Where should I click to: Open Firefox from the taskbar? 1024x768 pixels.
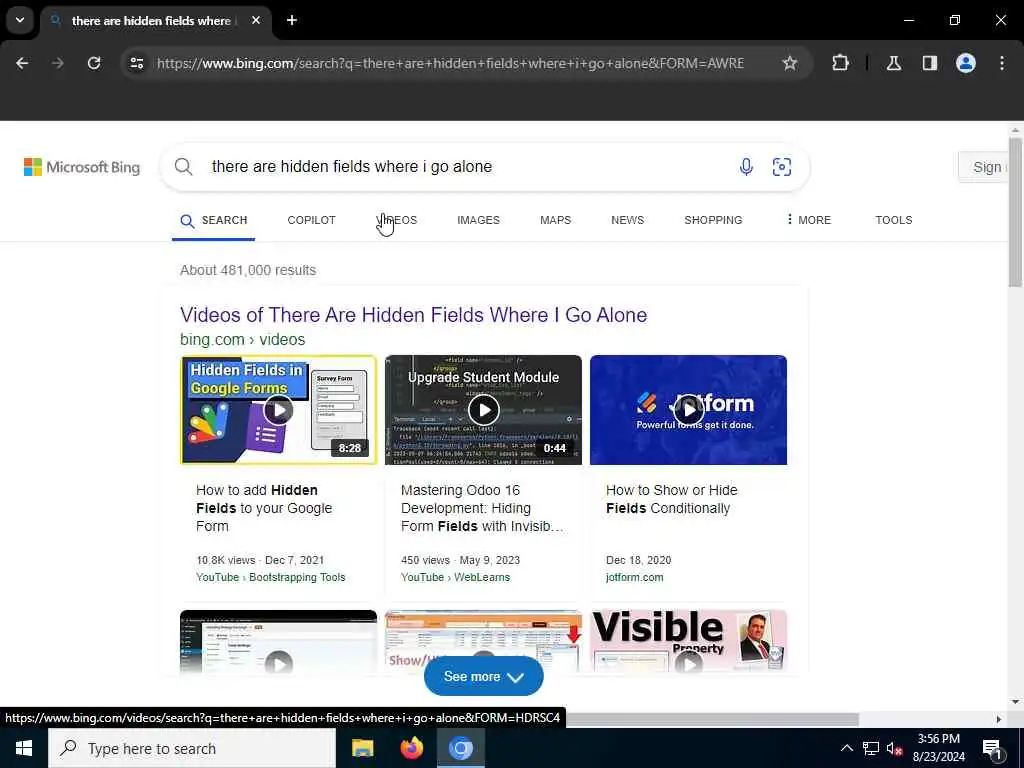click(411, 748)
